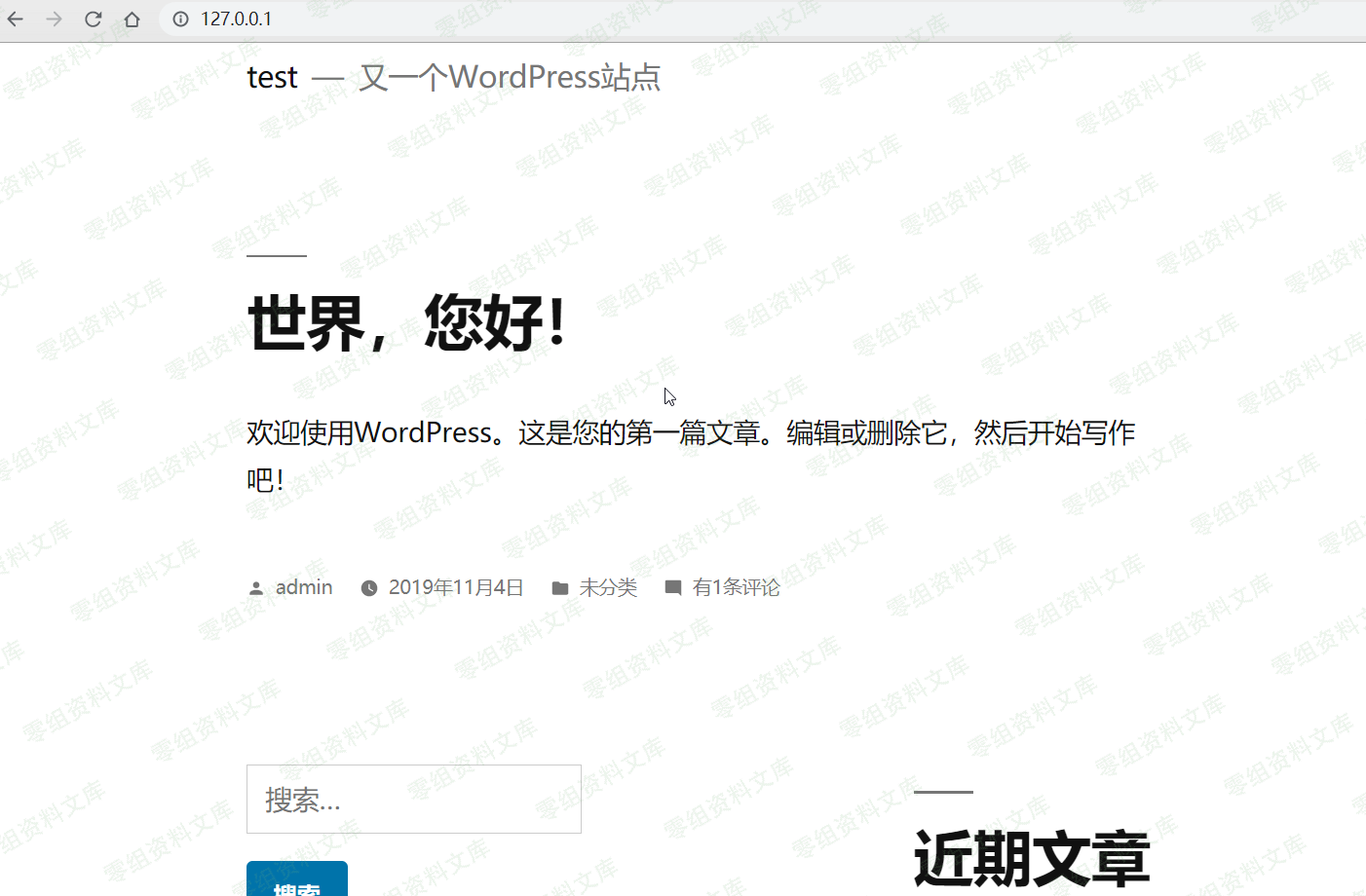1366x896 pixels.
Task: Click the clock icon beside the date
Action: (369, 588)
